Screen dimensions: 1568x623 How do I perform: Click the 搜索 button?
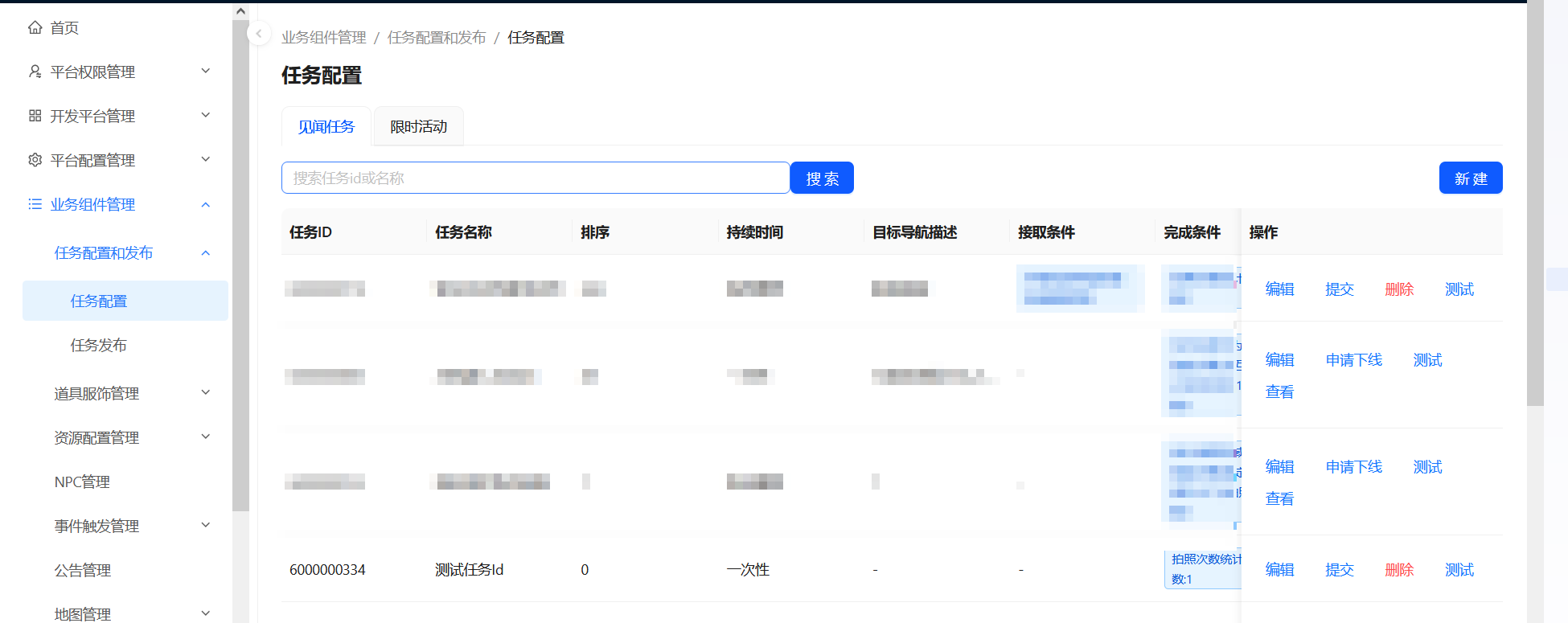pos(822,178)
